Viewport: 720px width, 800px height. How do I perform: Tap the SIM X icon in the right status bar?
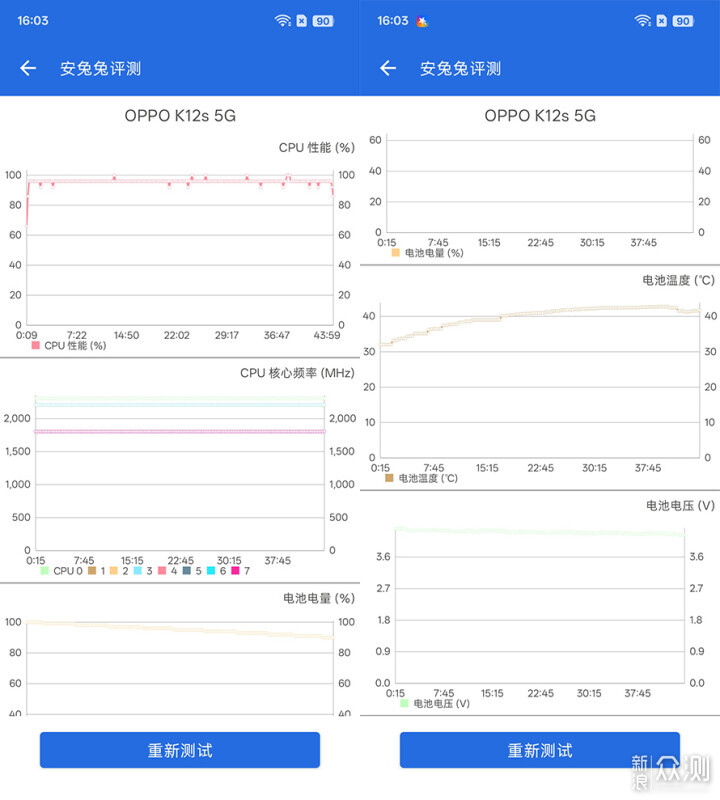[662, 21]
